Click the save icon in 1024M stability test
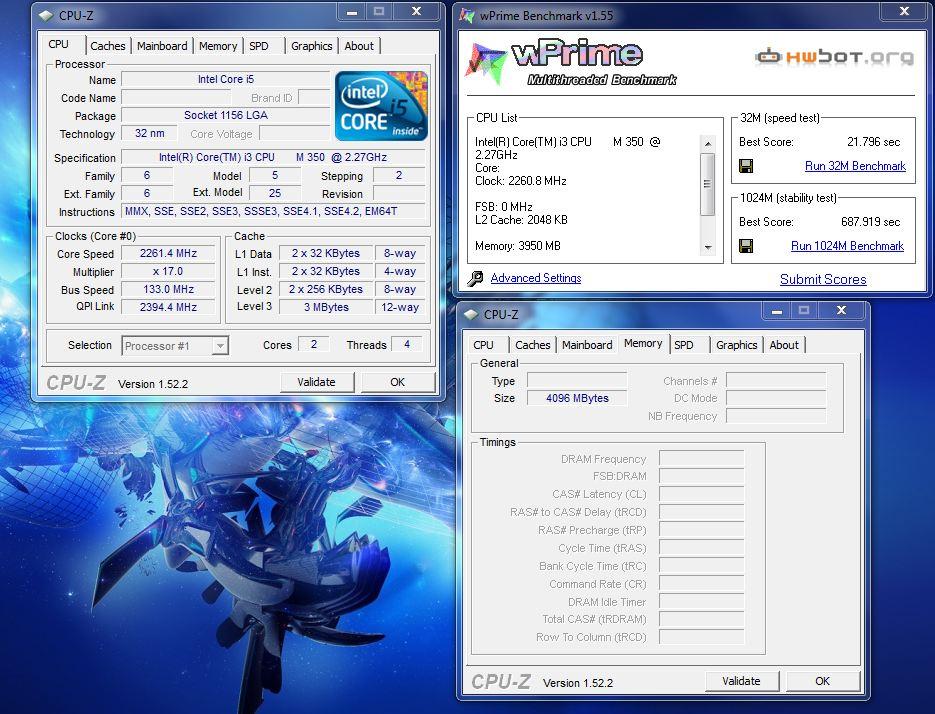 (745, 246)
